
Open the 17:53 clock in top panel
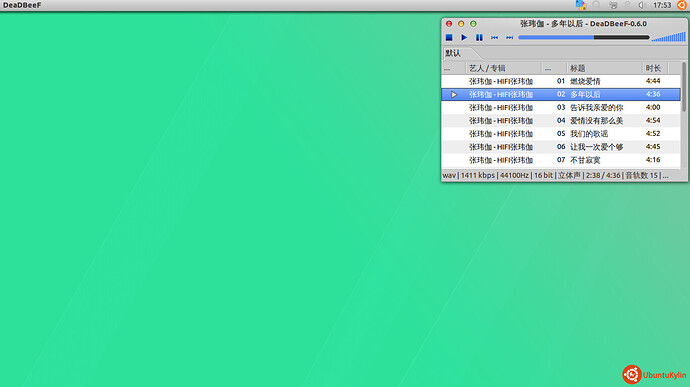(x=662, y=5)
